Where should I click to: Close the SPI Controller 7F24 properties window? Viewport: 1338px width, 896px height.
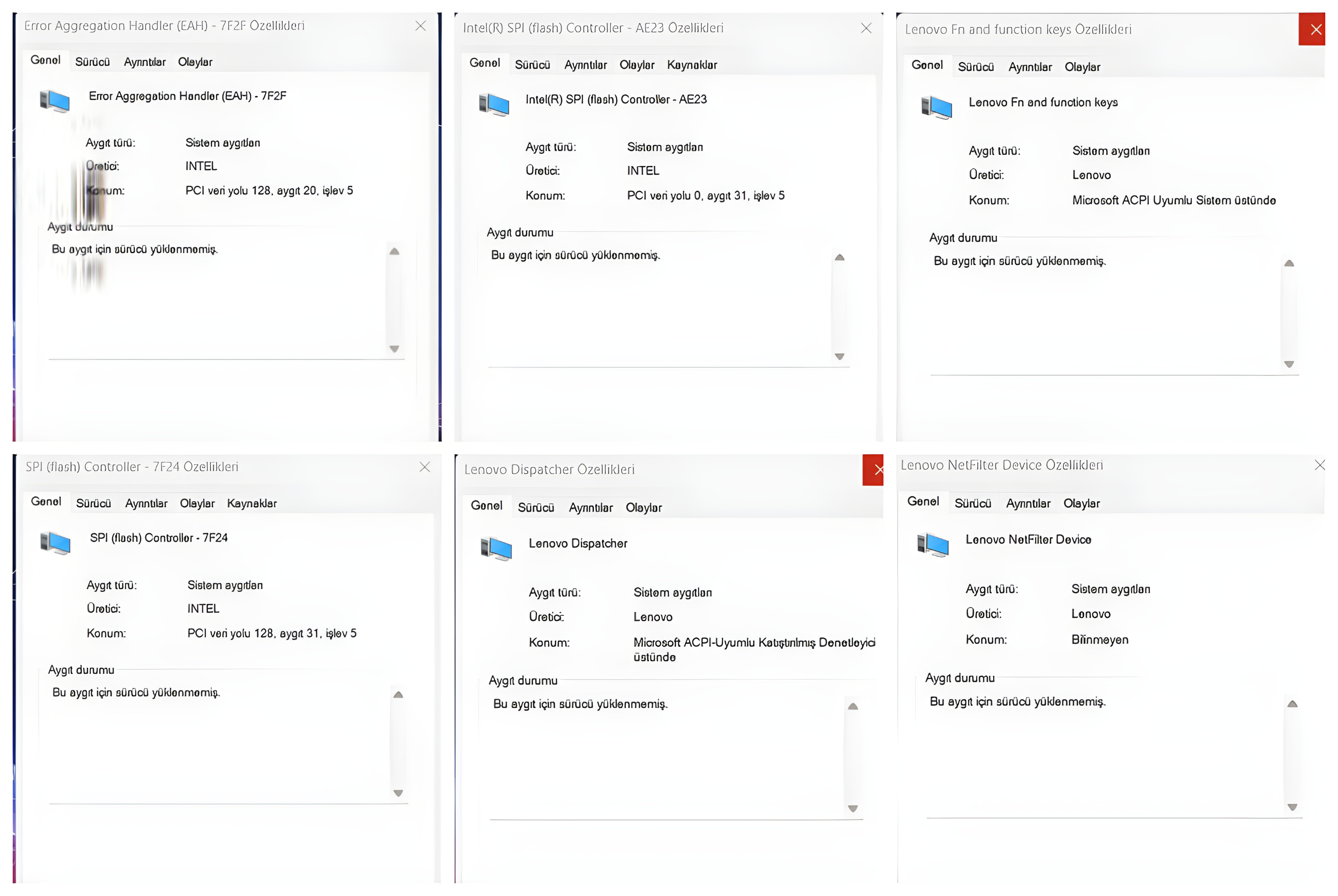coord(425,467)
